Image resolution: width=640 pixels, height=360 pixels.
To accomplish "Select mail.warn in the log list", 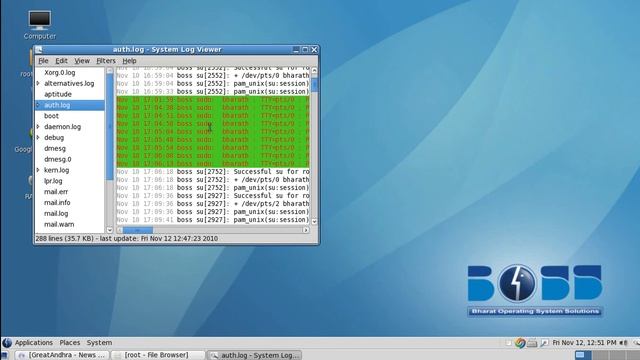I will pyautogui.click(x=59, y=224).
